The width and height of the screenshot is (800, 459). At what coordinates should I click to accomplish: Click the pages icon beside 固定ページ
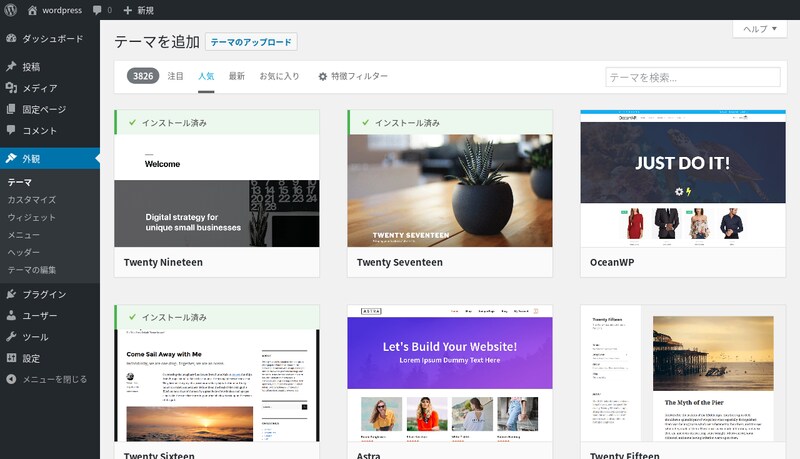point(11,109)
